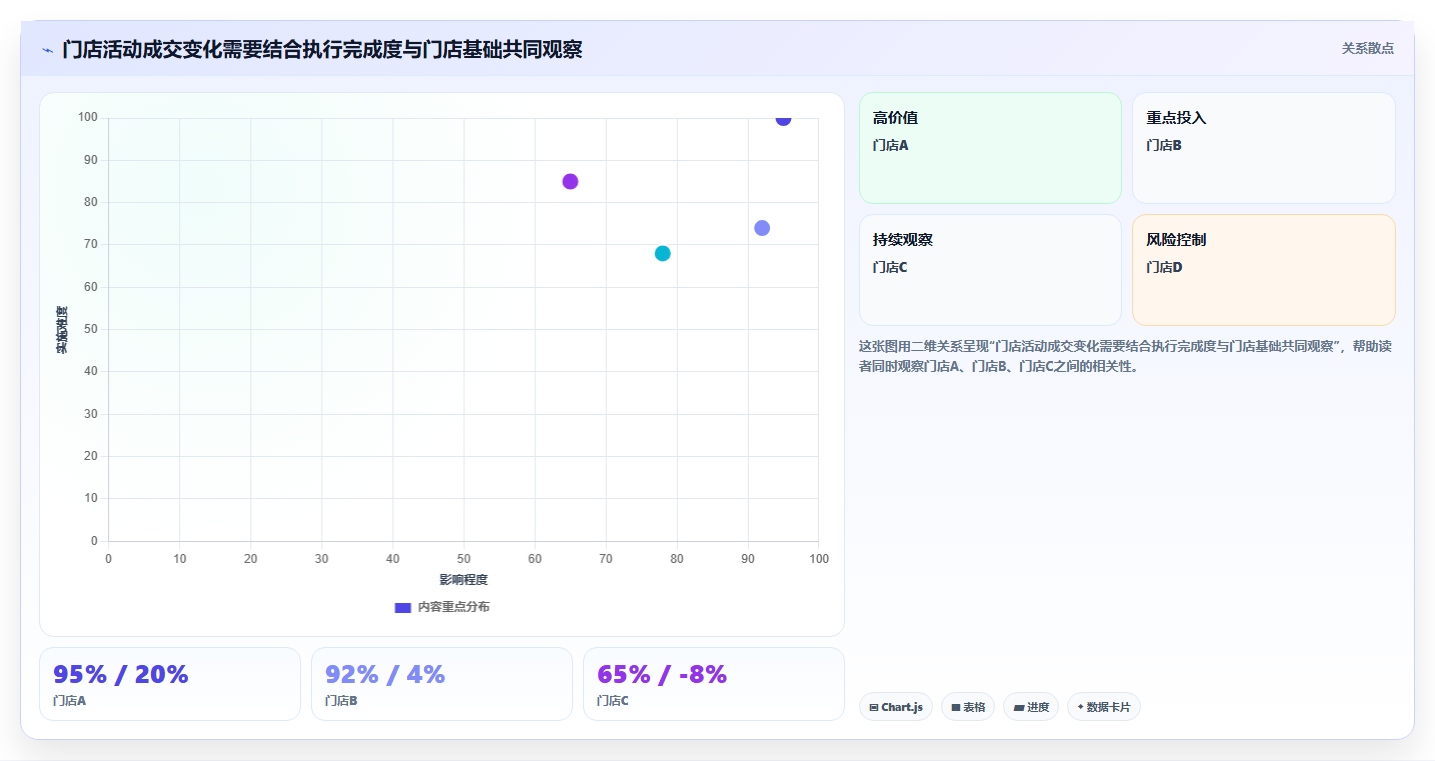Click the light blue data point near 92
The height and width of the screenshot is (761, 1435).
pyautogui.click(x=762, y=228)
